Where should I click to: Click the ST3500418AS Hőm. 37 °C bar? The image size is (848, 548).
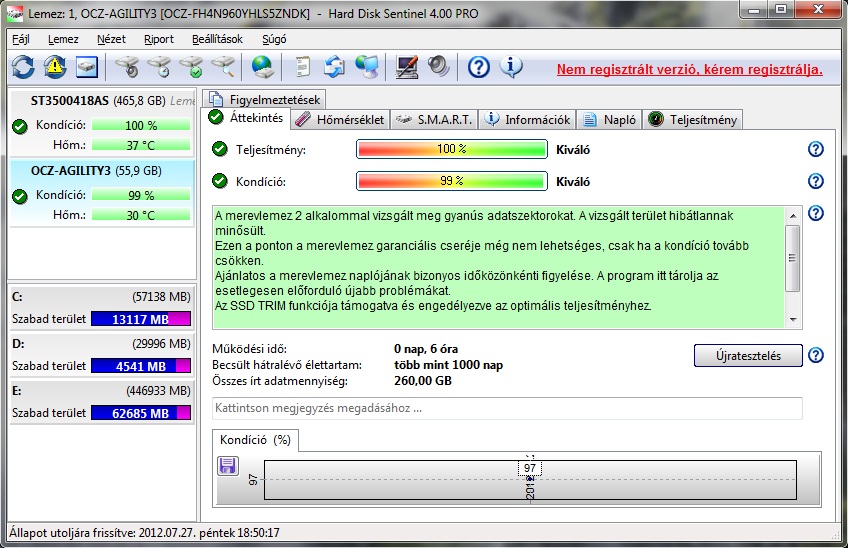coord(141,145)
